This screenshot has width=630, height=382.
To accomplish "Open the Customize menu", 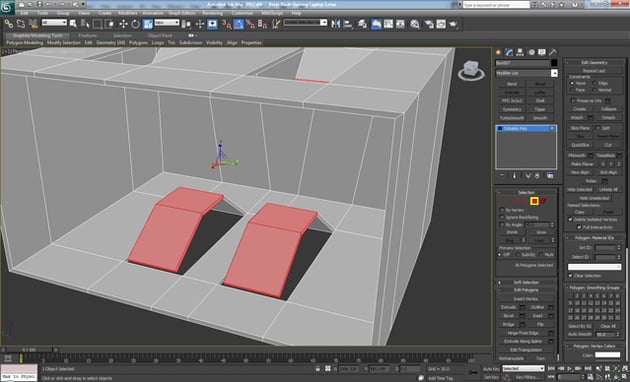I will 243,13.
